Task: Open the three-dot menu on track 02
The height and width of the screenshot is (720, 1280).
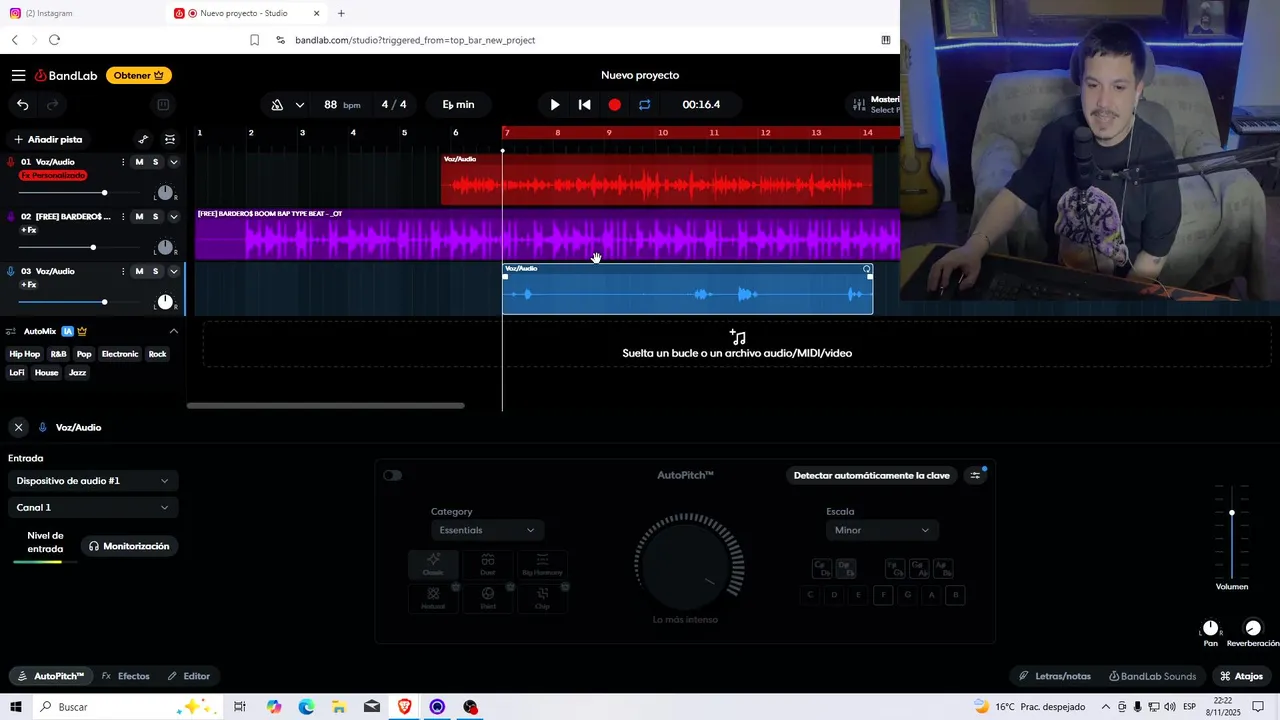Action: point(123,217)
